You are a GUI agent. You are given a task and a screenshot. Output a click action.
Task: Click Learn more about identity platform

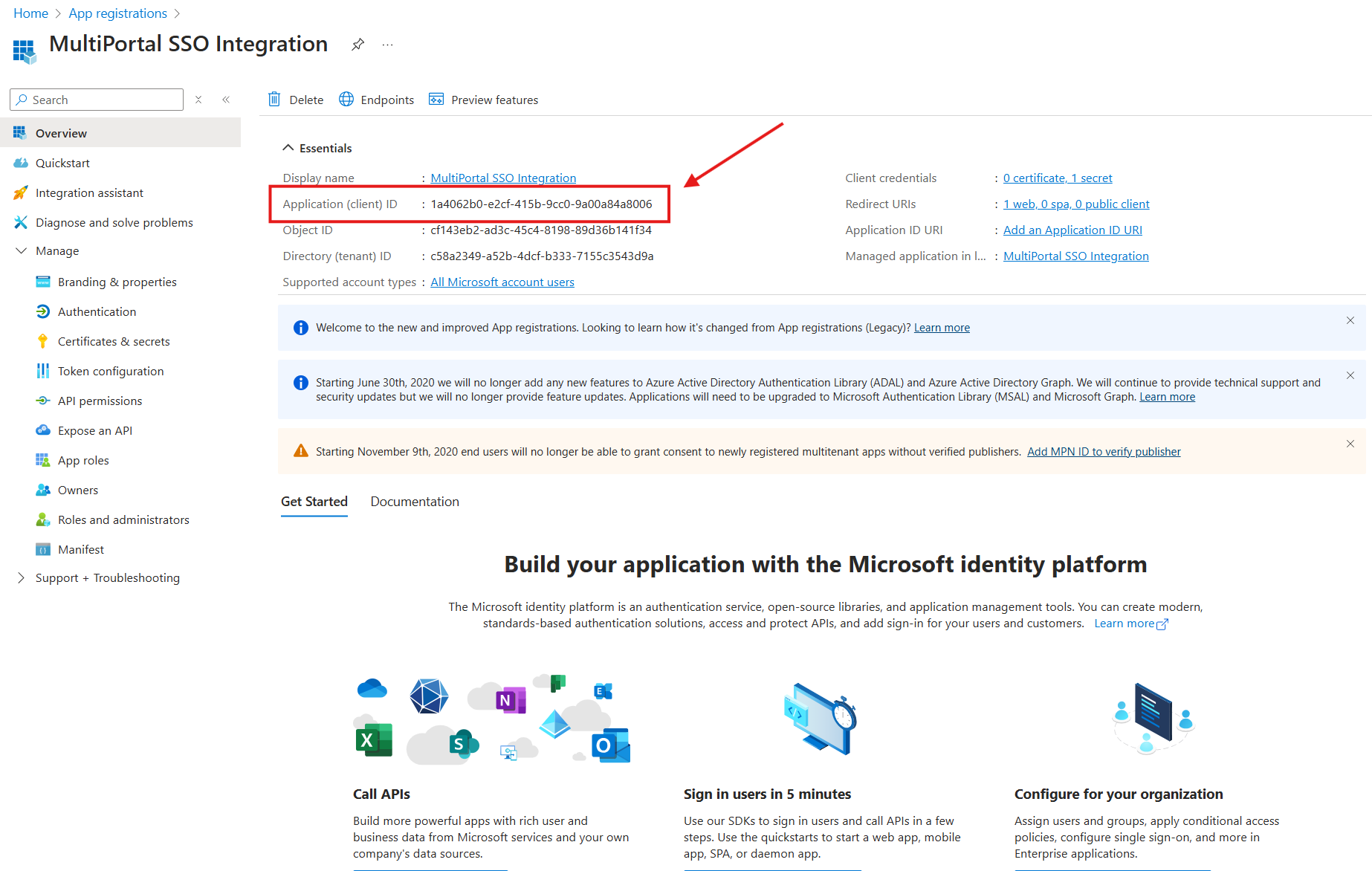point(1130,624)
